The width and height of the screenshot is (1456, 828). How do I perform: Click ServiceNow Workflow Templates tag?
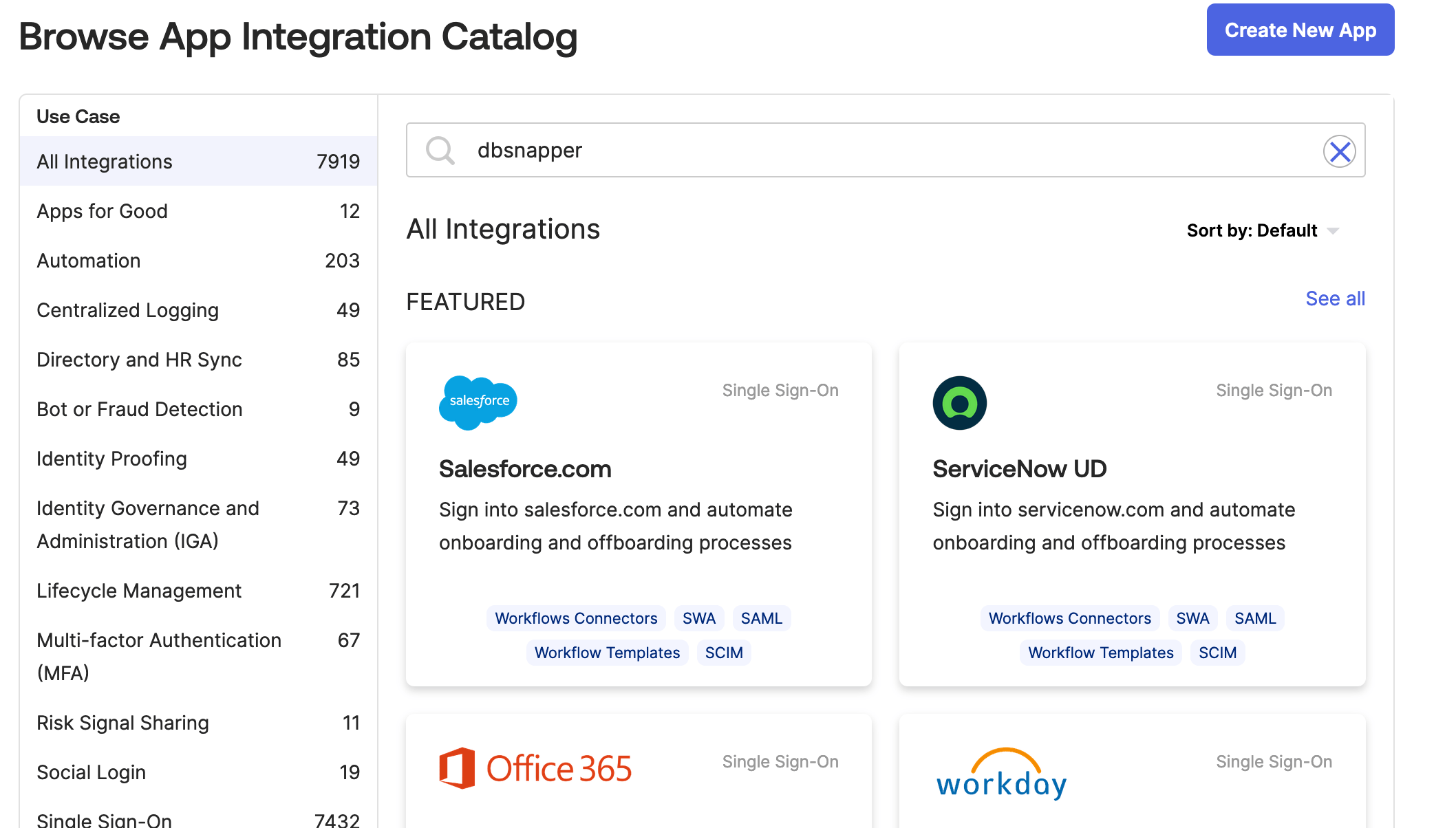point(1100,653)
